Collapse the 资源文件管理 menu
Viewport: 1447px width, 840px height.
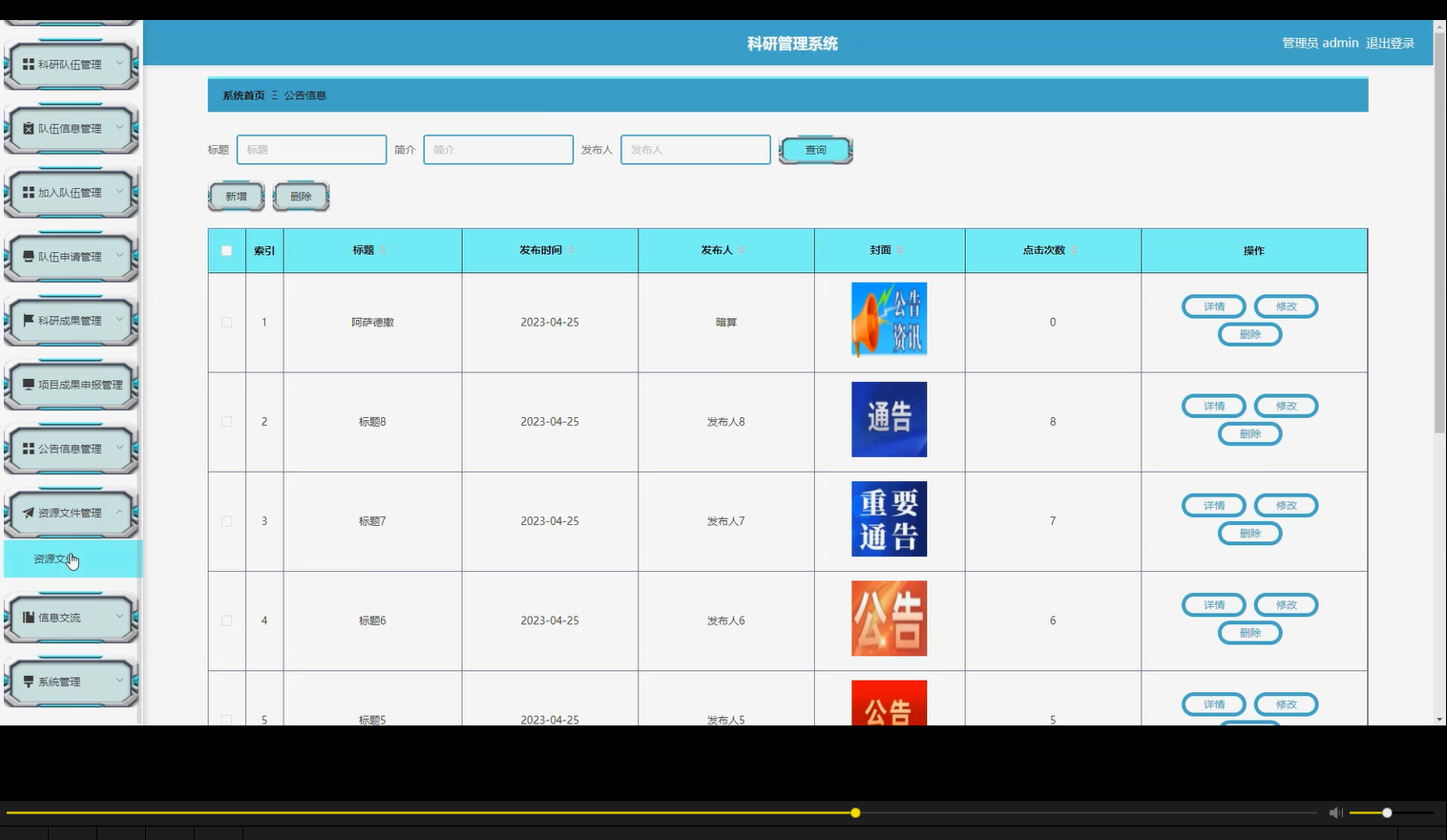(120, 512)
